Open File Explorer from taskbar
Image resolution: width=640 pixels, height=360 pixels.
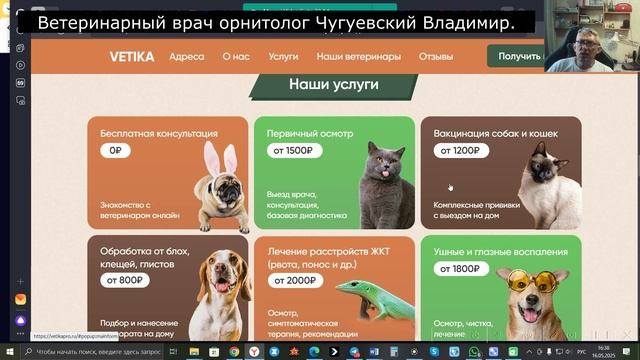click(194, 351)
